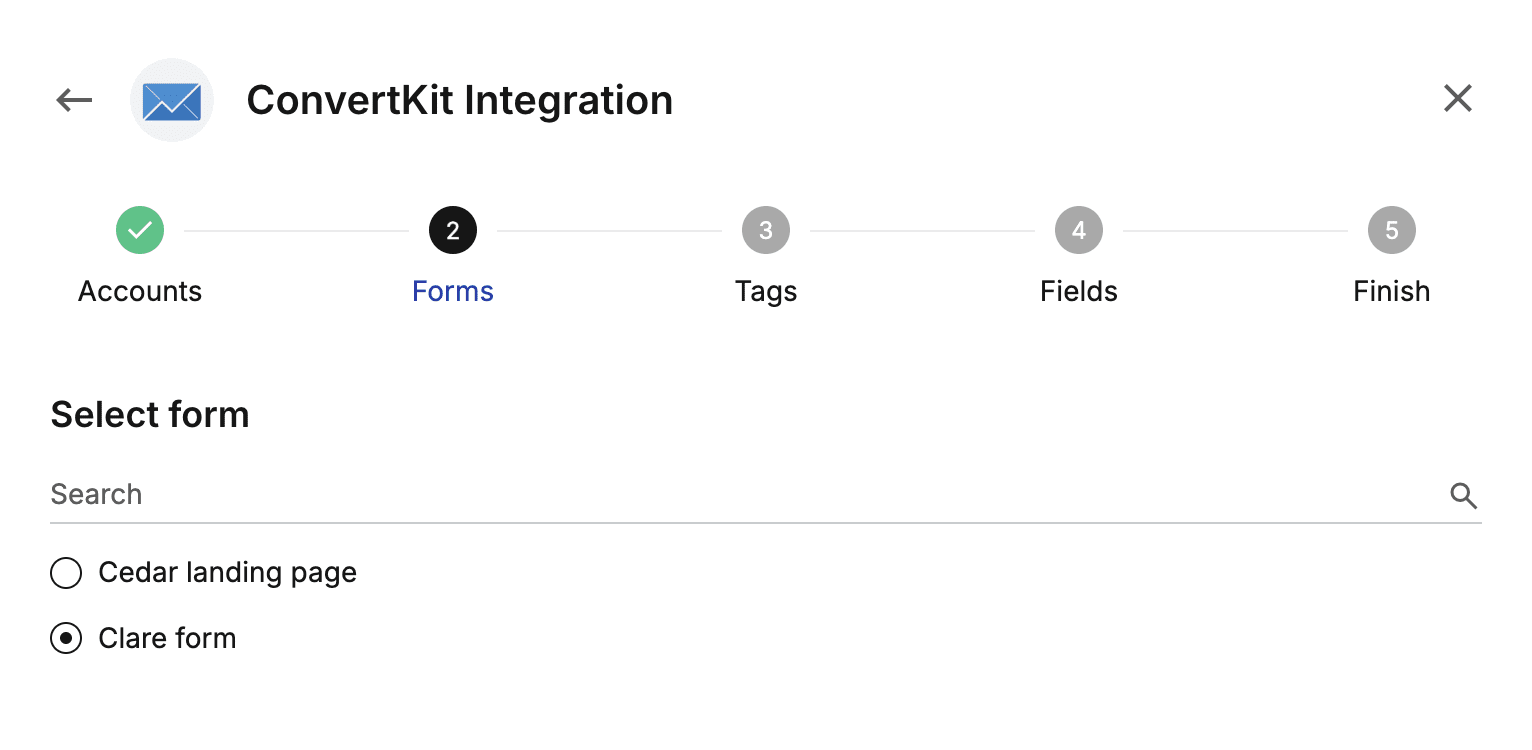This screenshot has width=1532, height=750.
Task: Click the Forms step label
Action: [x=453, y=291]
